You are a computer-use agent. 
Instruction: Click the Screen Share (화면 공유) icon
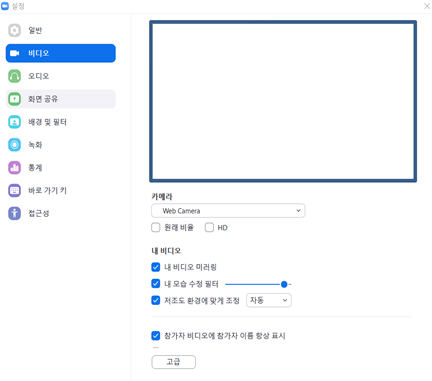14,99
